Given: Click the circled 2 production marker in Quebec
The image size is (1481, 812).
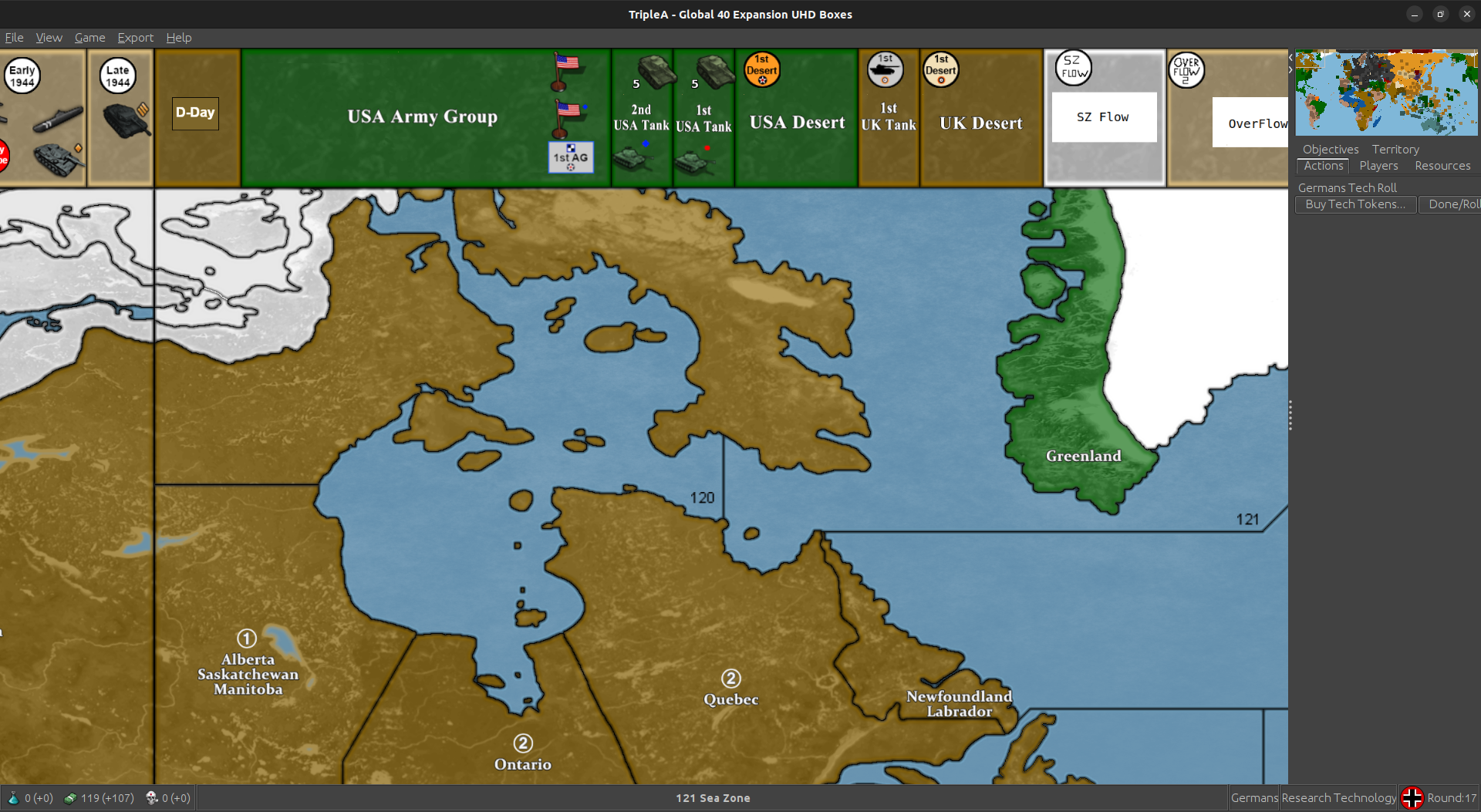Looking at the screenshot, I should pyautogui.click(x=731, y=679).
